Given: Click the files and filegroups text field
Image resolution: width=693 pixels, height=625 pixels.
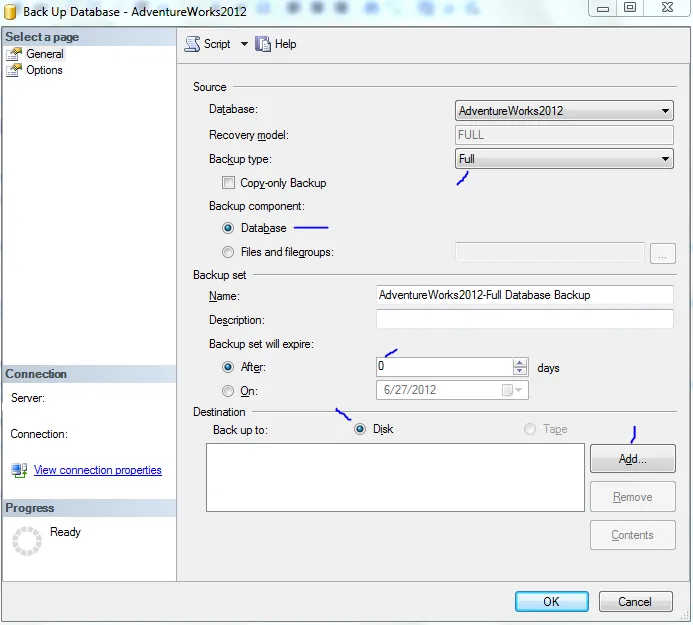Looking at the screenshot, I should (x=549, y=252).
